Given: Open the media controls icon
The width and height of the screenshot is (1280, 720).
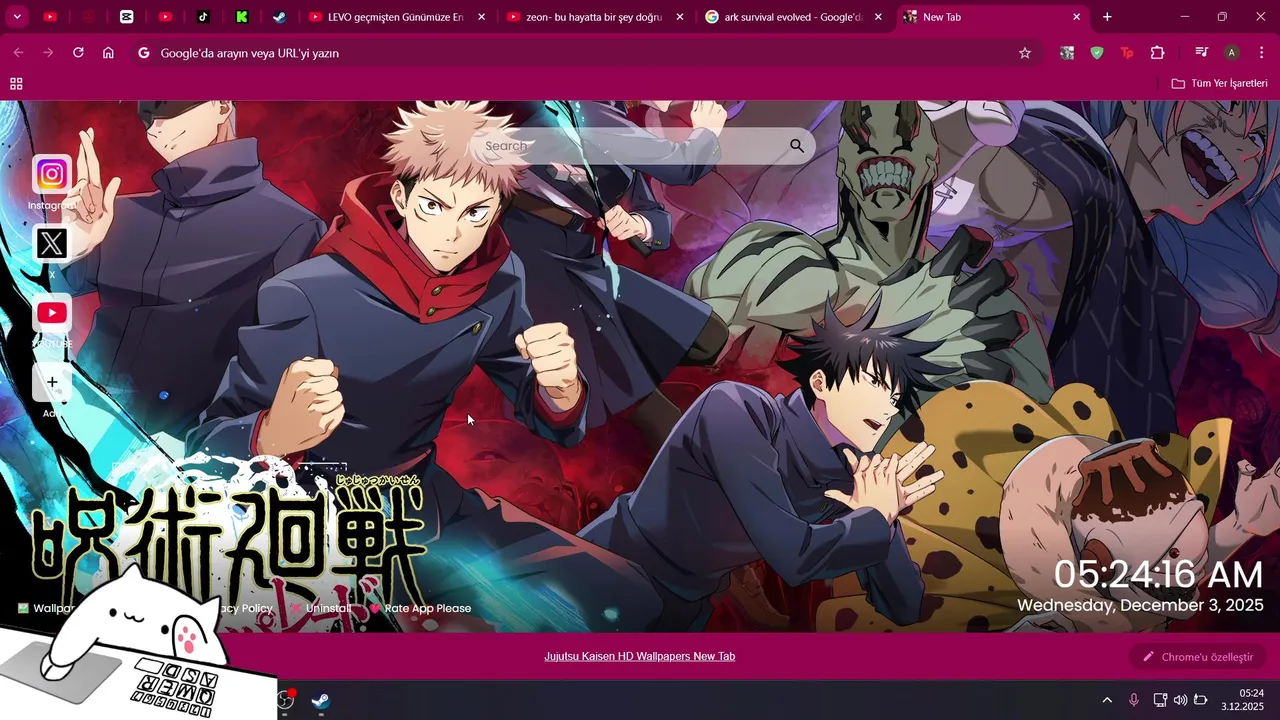Looking at the screenshot, I should pos(1201,53).
